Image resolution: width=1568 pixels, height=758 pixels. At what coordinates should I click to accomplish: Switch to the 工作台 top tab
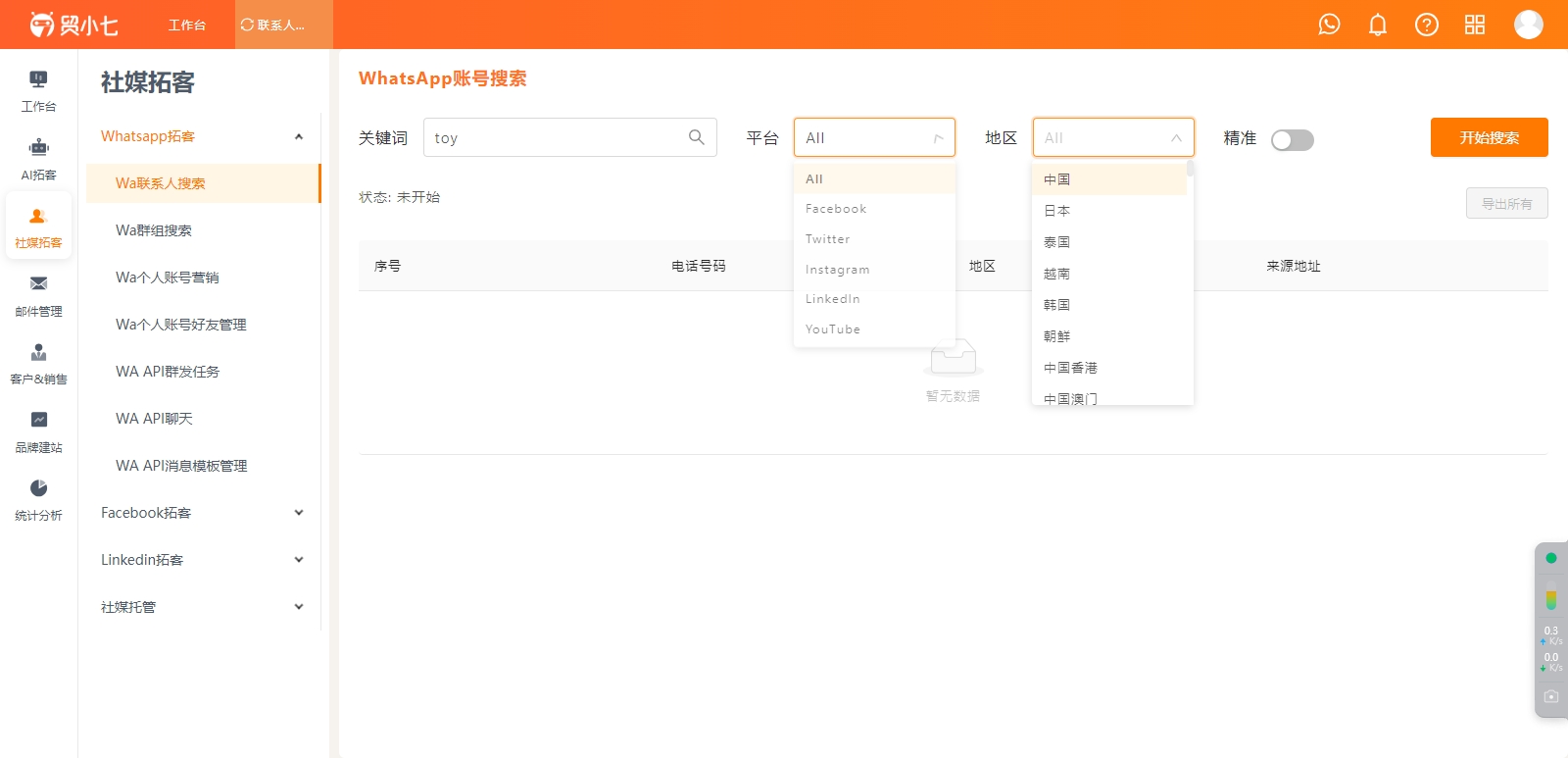point(186,25)
